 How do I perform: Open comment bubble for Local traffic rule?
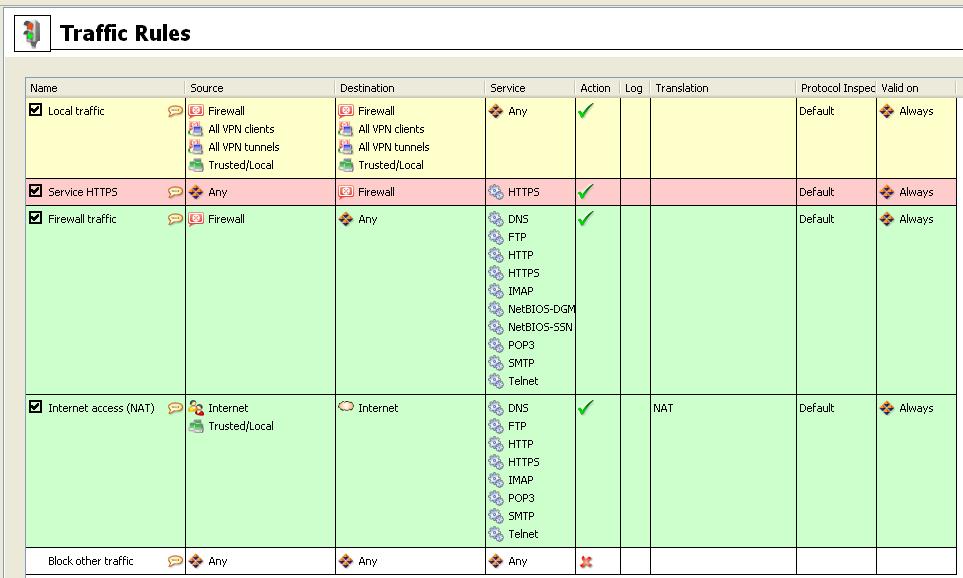pos(175,111)
